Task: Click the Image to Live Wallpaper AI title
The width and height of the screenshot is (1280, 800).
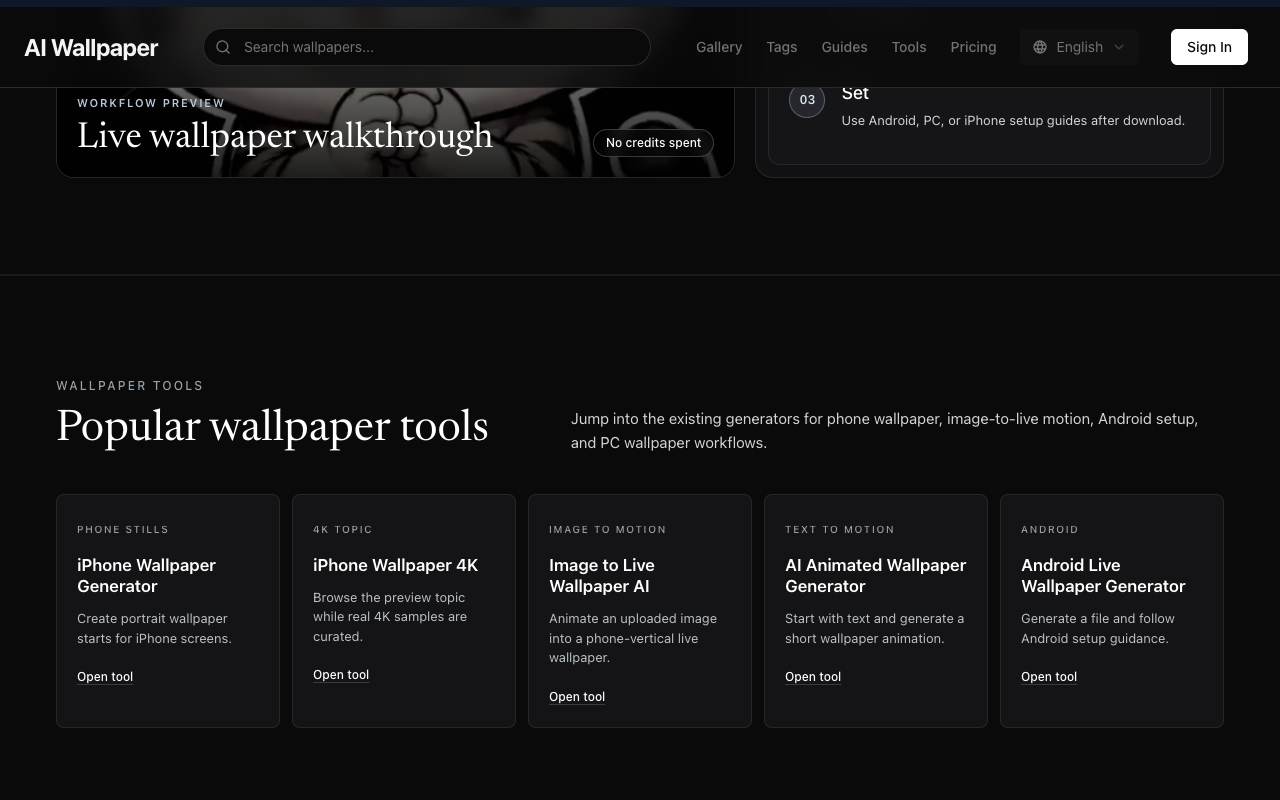Action: (x=602, y=576)
